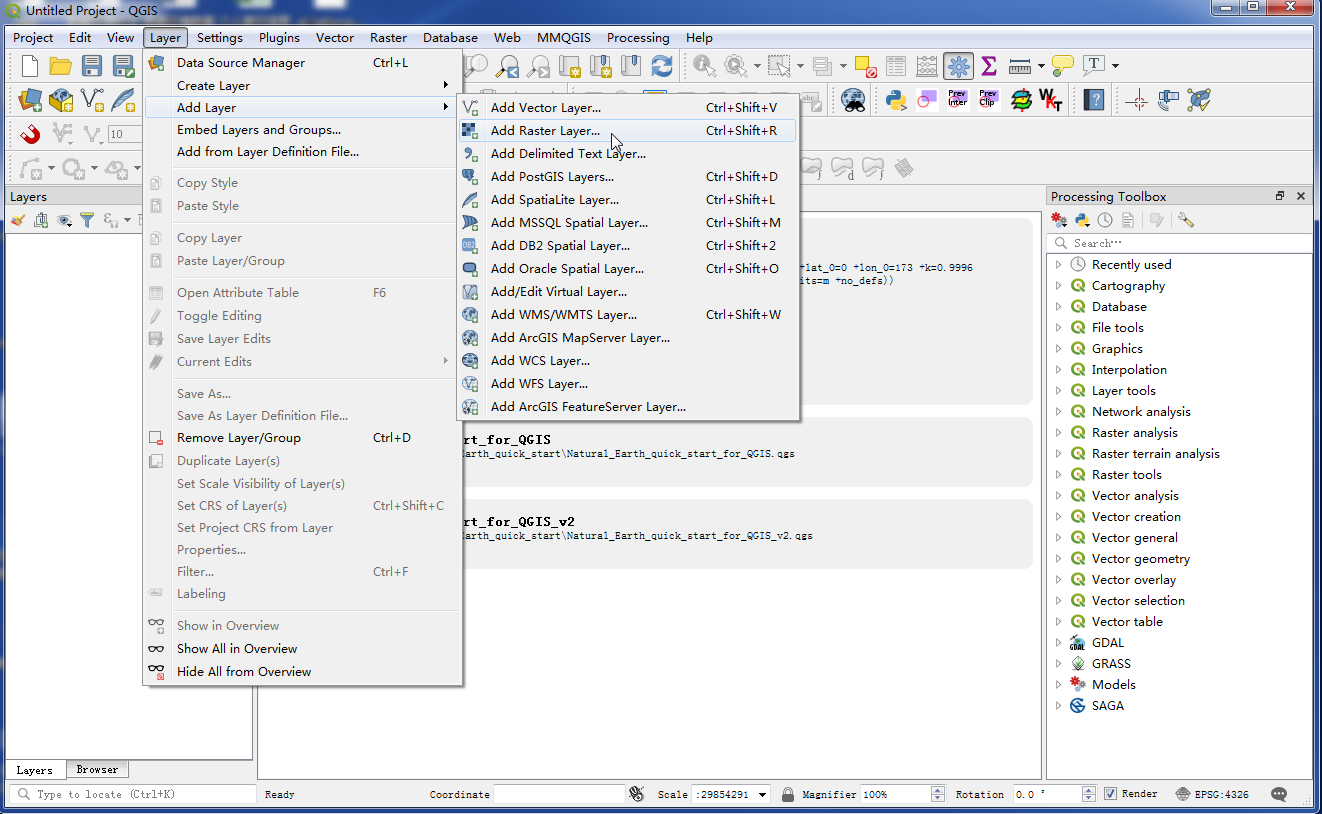Screen dimensions: 1322x814
Task: Click the Prev Inter plugin icon
Action: [x=958, y=100]
